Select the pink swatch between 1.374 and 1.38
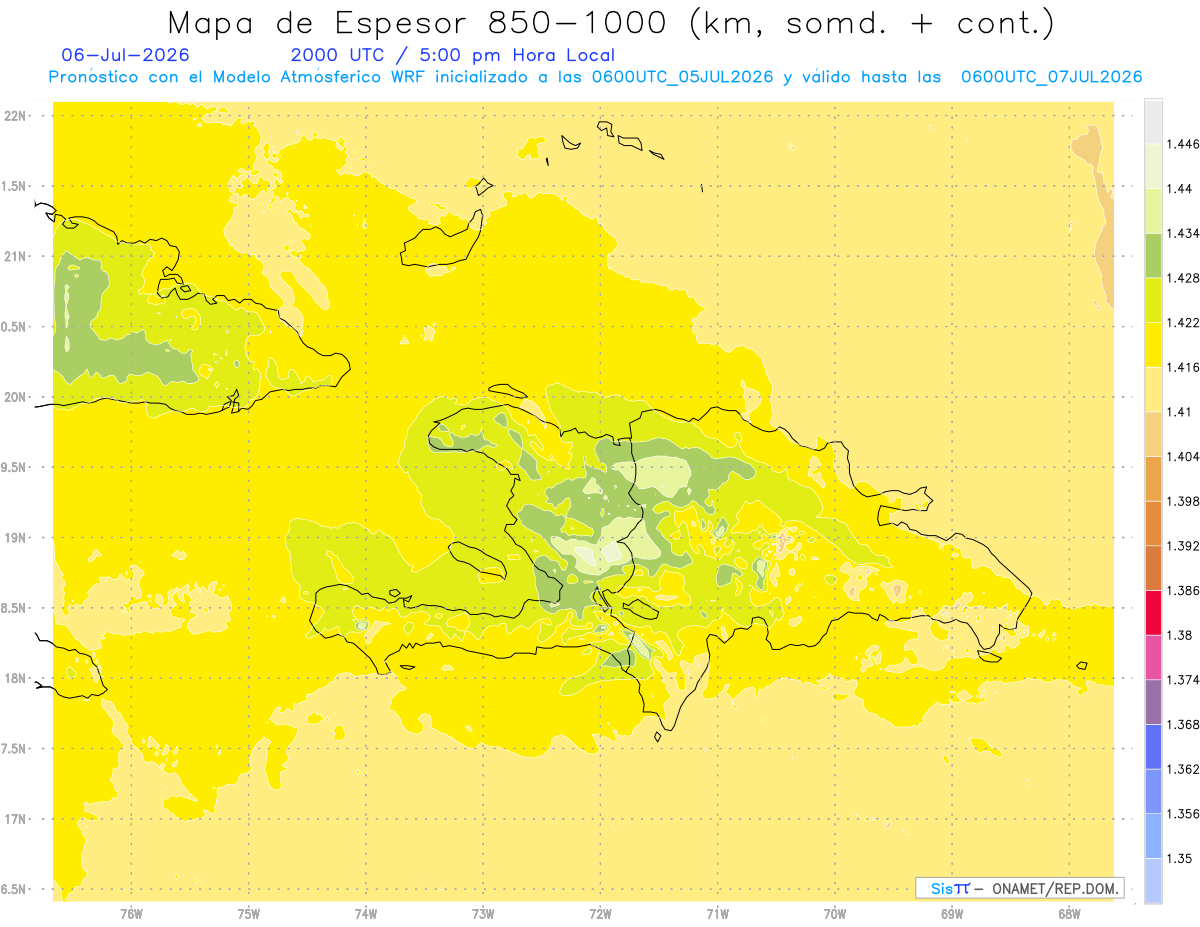This screenshot has height=927, width=1200. [1153, 657]
